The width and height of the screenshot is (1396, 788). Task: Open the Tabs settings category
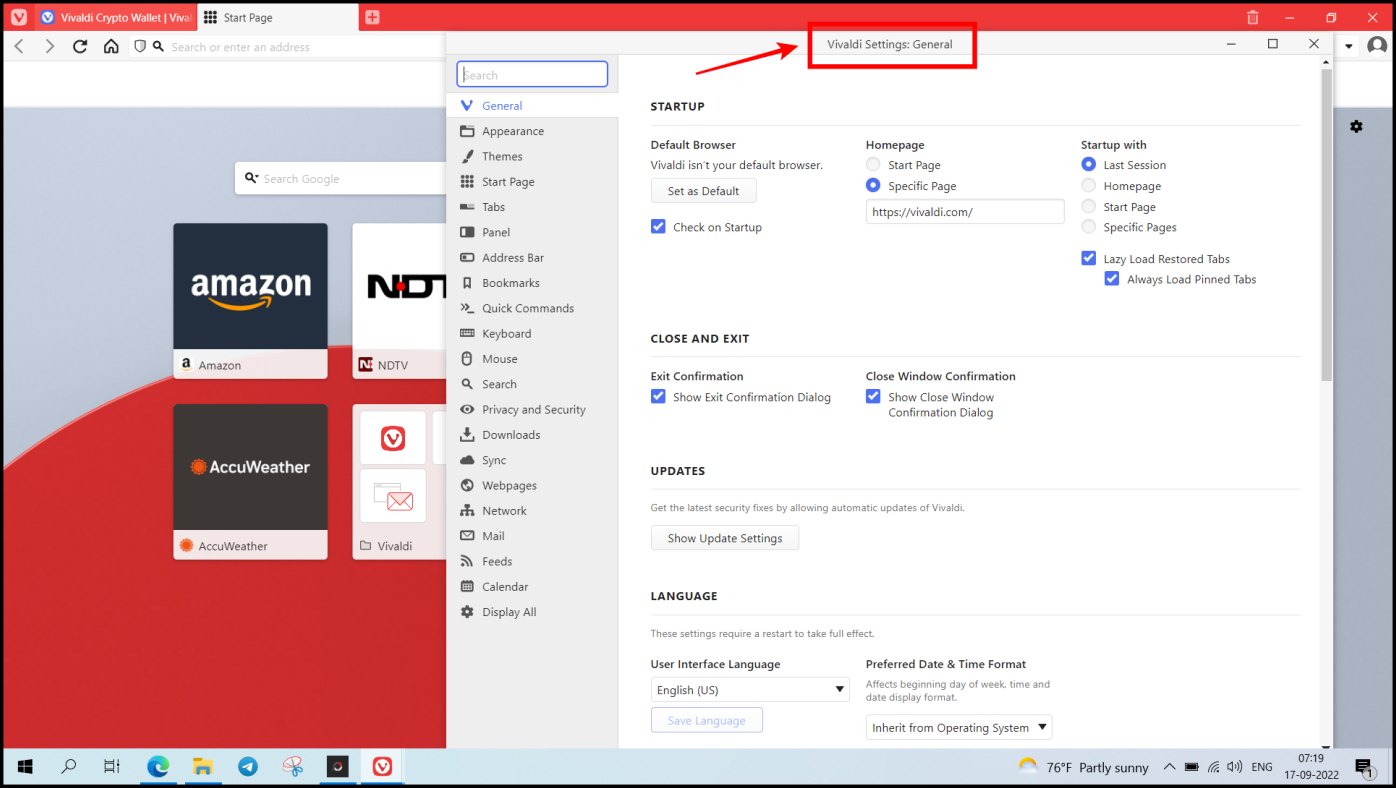point(532,207)
